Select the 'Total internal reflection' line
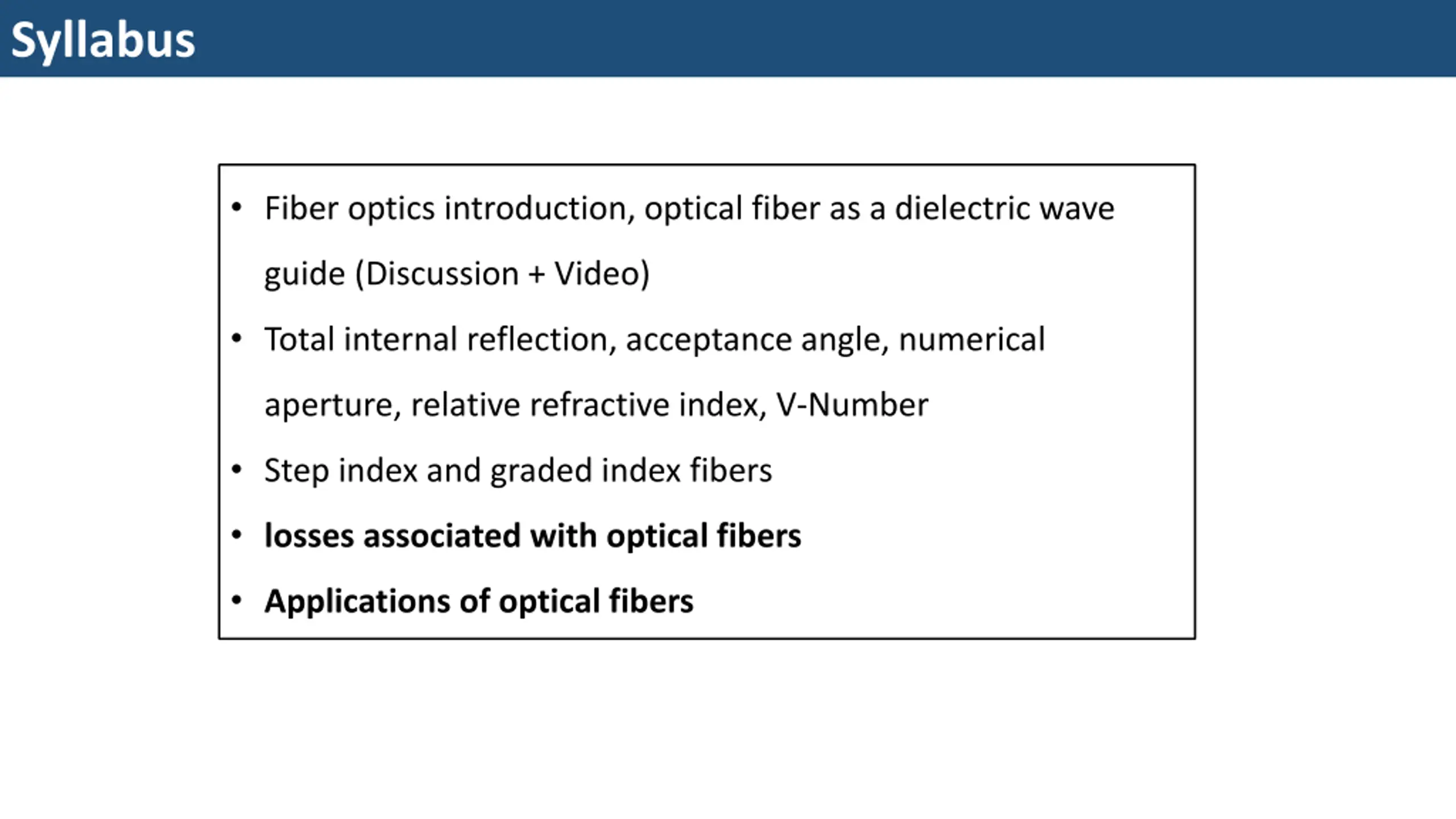Screen dimensions: 1456x819 (655, 340)
